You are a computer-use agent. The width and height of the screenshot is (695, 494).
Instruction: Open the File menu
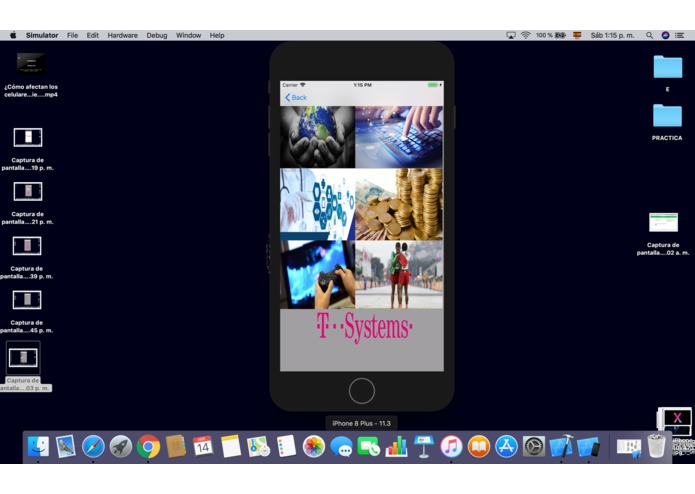(72, 35)
